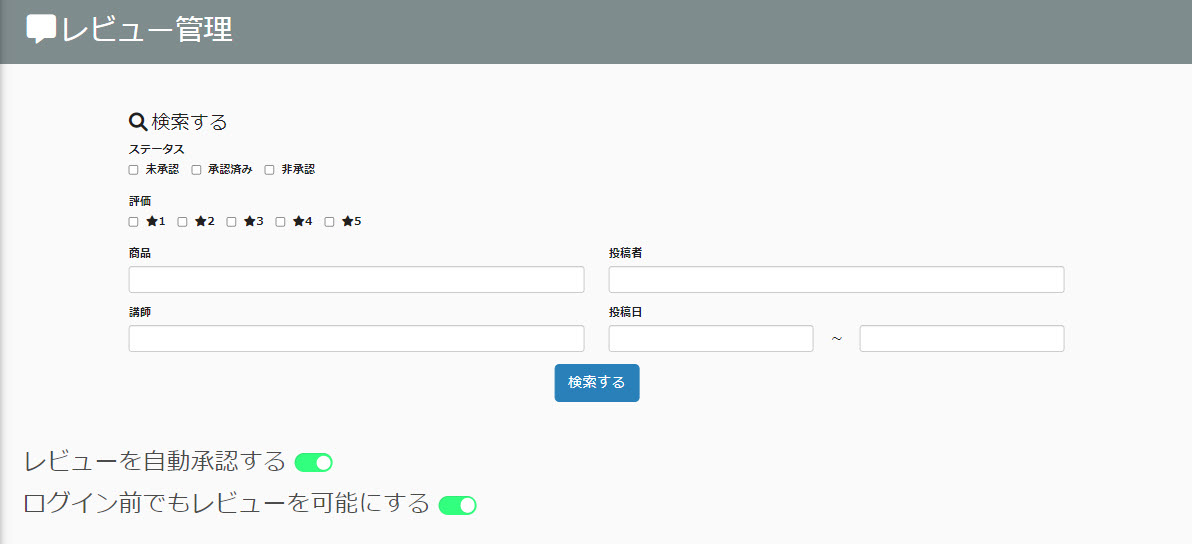This screenshot has width=1192, height=544.
Task: Tick the ★1 rating checkbox
Action: 134,222
